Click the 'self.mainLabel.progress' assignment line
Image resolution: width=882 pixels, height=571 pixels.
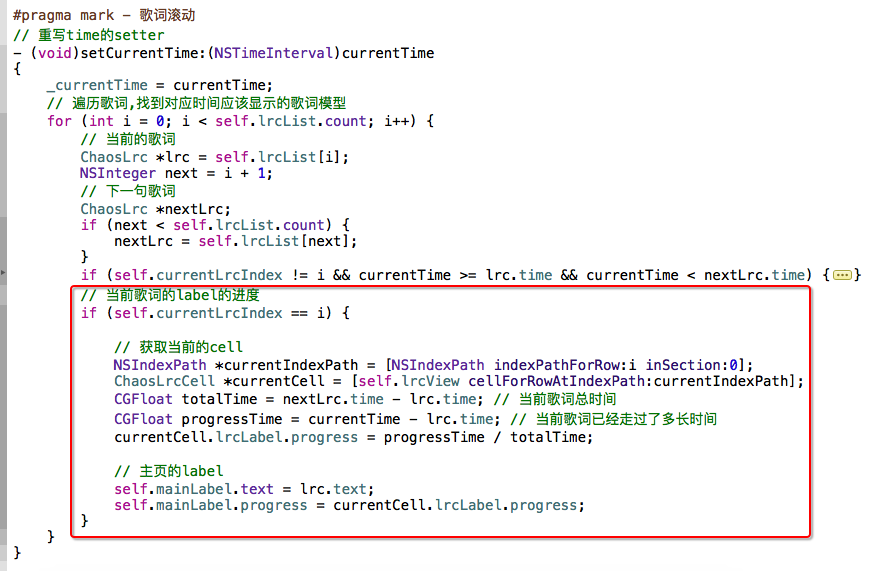[349, 505]
